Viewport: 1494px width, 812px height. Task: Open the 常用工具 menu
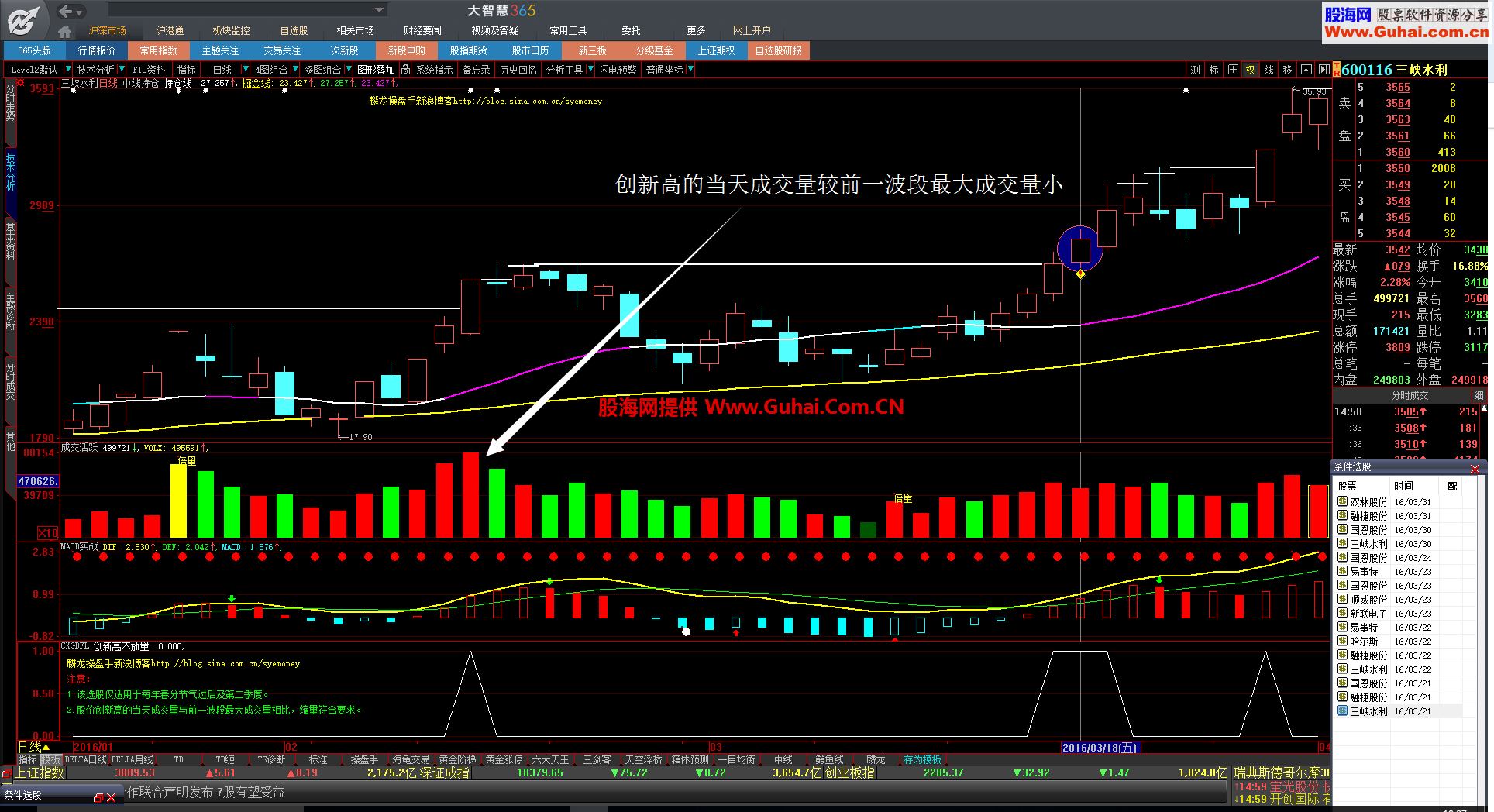[x=568, y=31]
